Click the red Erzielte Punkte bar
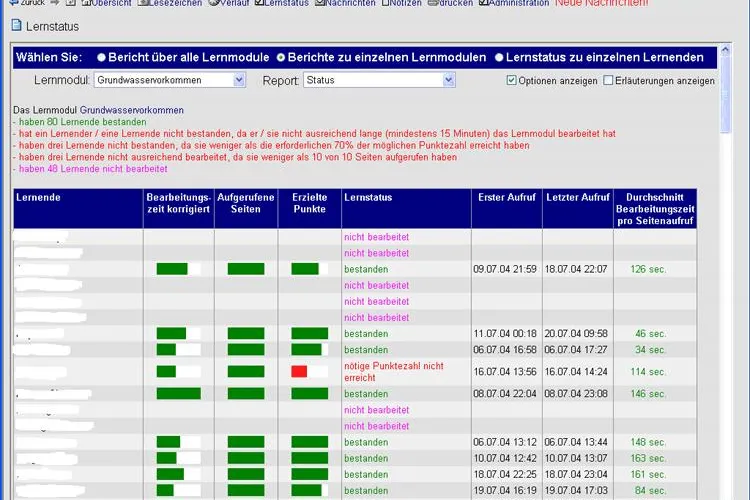750x500 pixels. coord(299,371)
